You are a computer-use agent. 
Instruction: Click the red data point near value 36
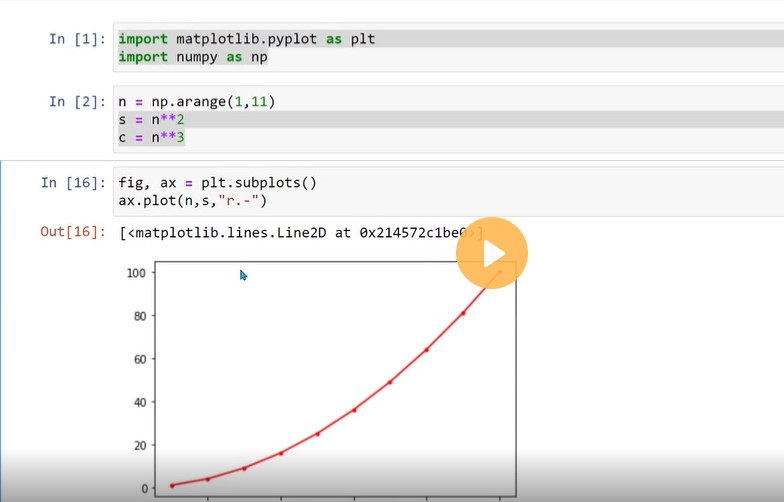354,410
